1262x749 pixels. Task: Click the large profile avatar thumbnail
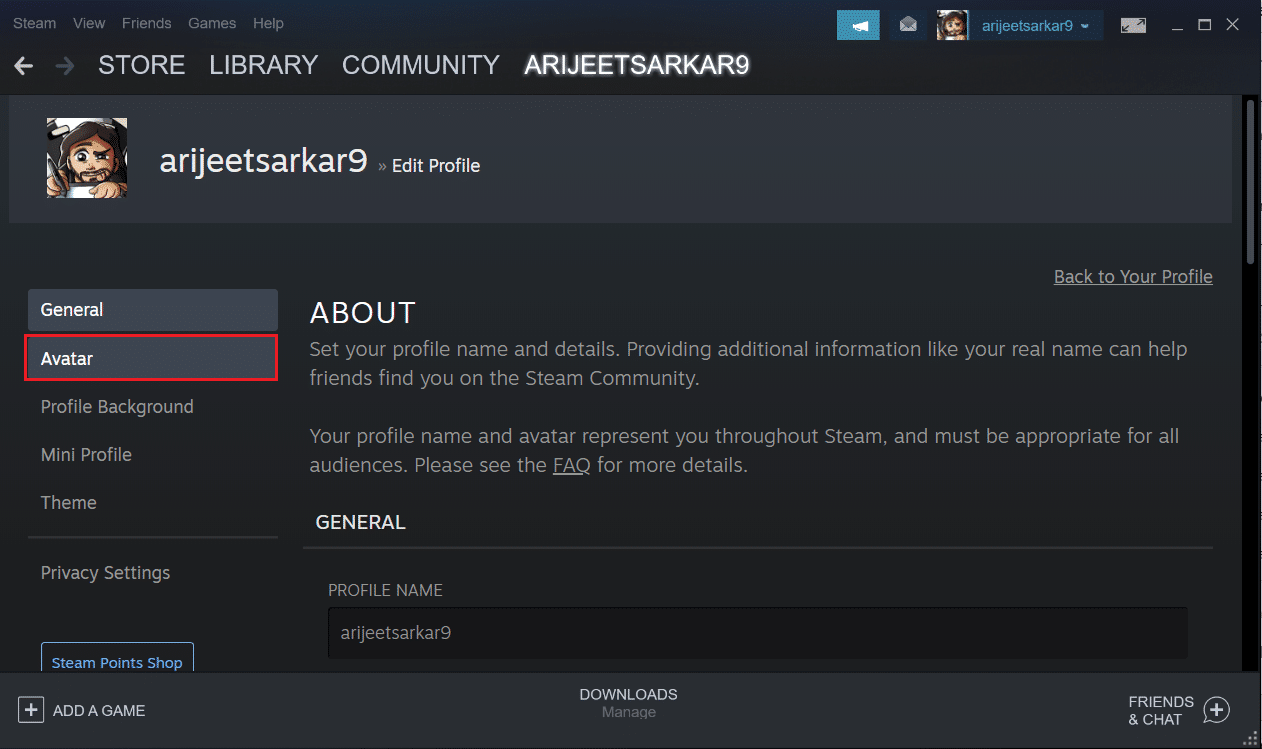87,158
